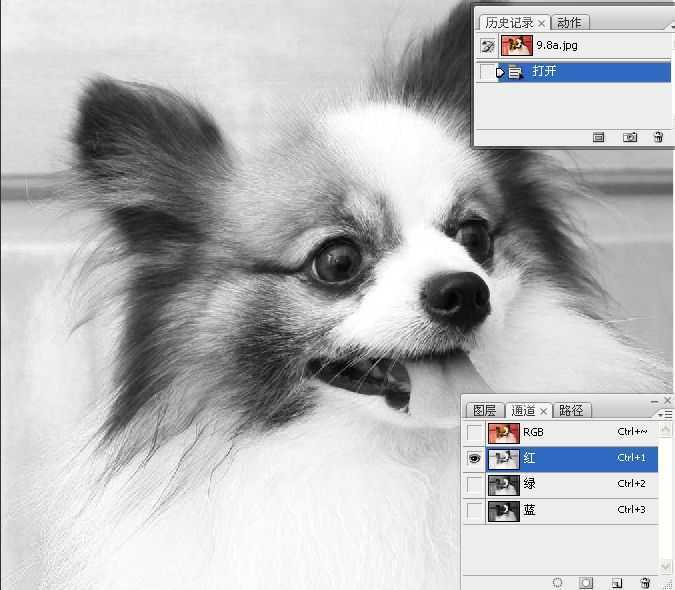Select the 红 channel thumbnail

pyautogui.click(x=504, y=459)
